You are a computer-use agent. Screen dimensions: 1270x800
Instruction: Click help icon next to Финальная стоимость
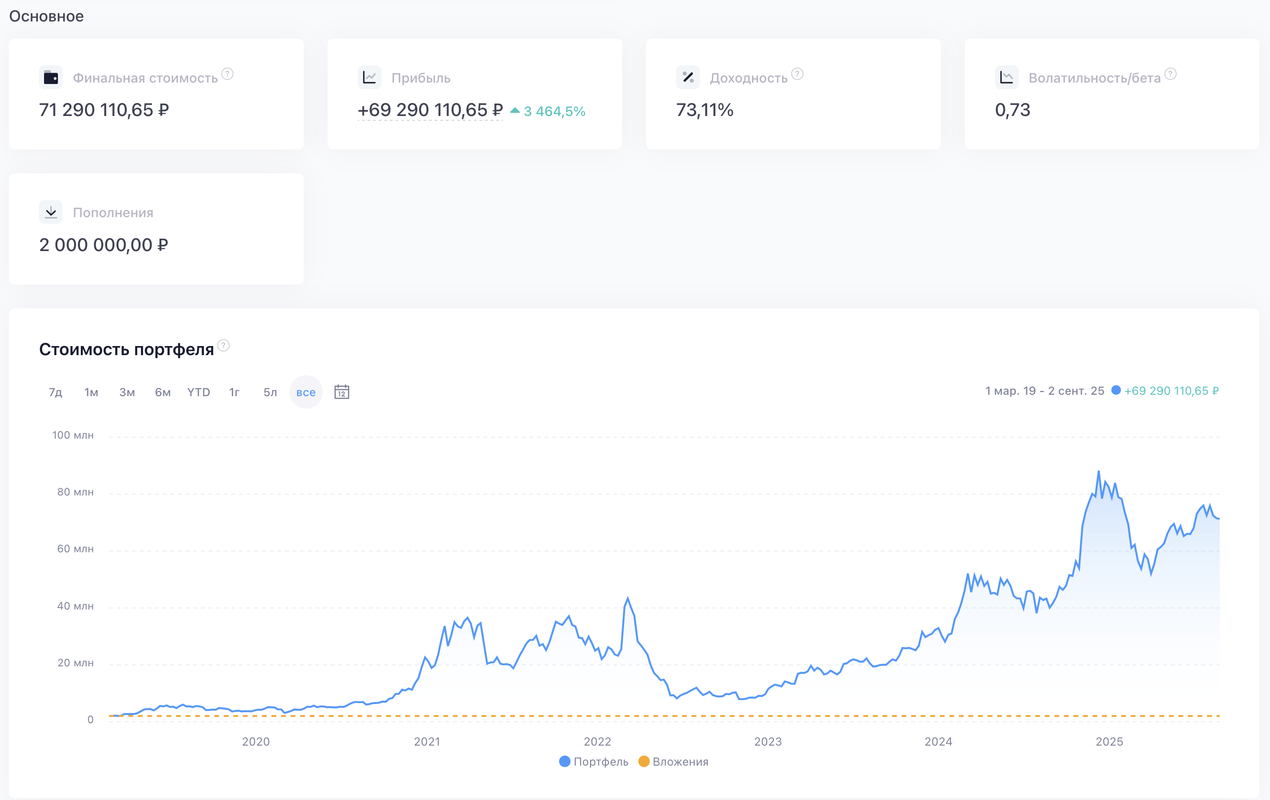(228, 74)
